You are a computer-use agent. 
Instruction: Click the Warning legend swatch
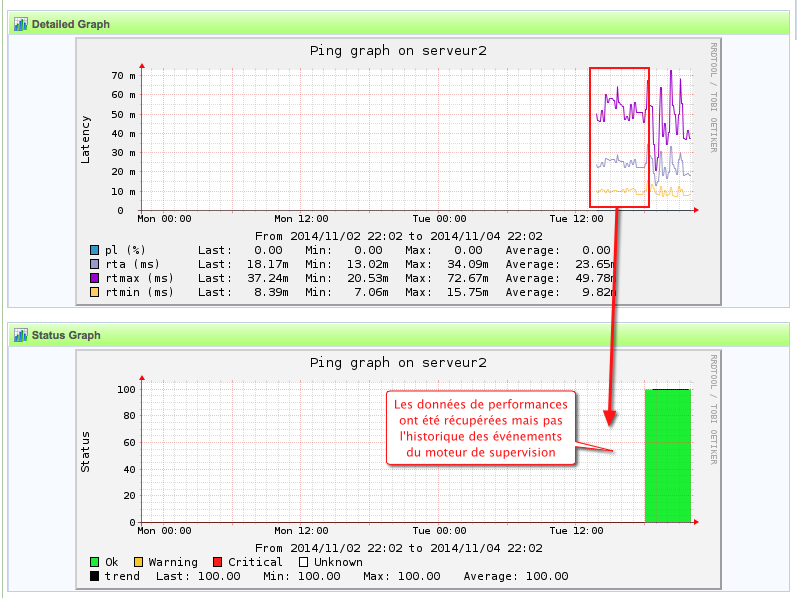tap(138, 562)
